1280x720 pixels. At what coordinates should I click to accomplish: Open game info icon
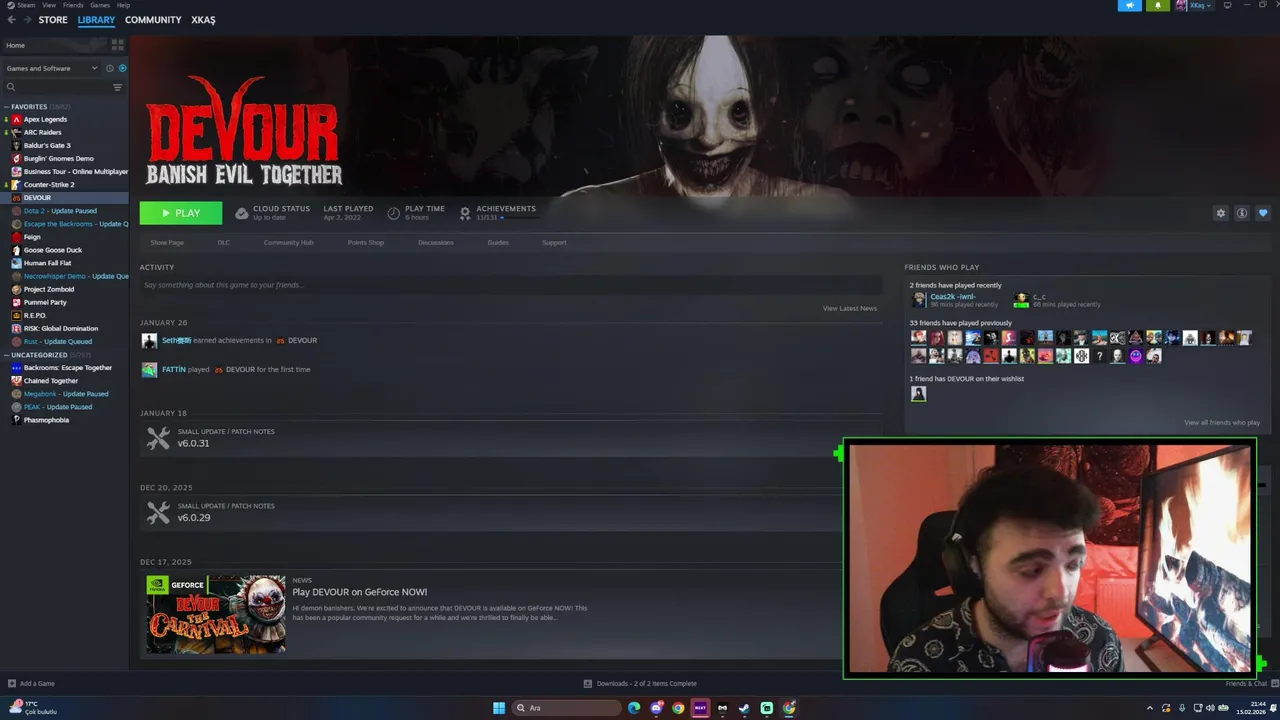click(1242, 213)
